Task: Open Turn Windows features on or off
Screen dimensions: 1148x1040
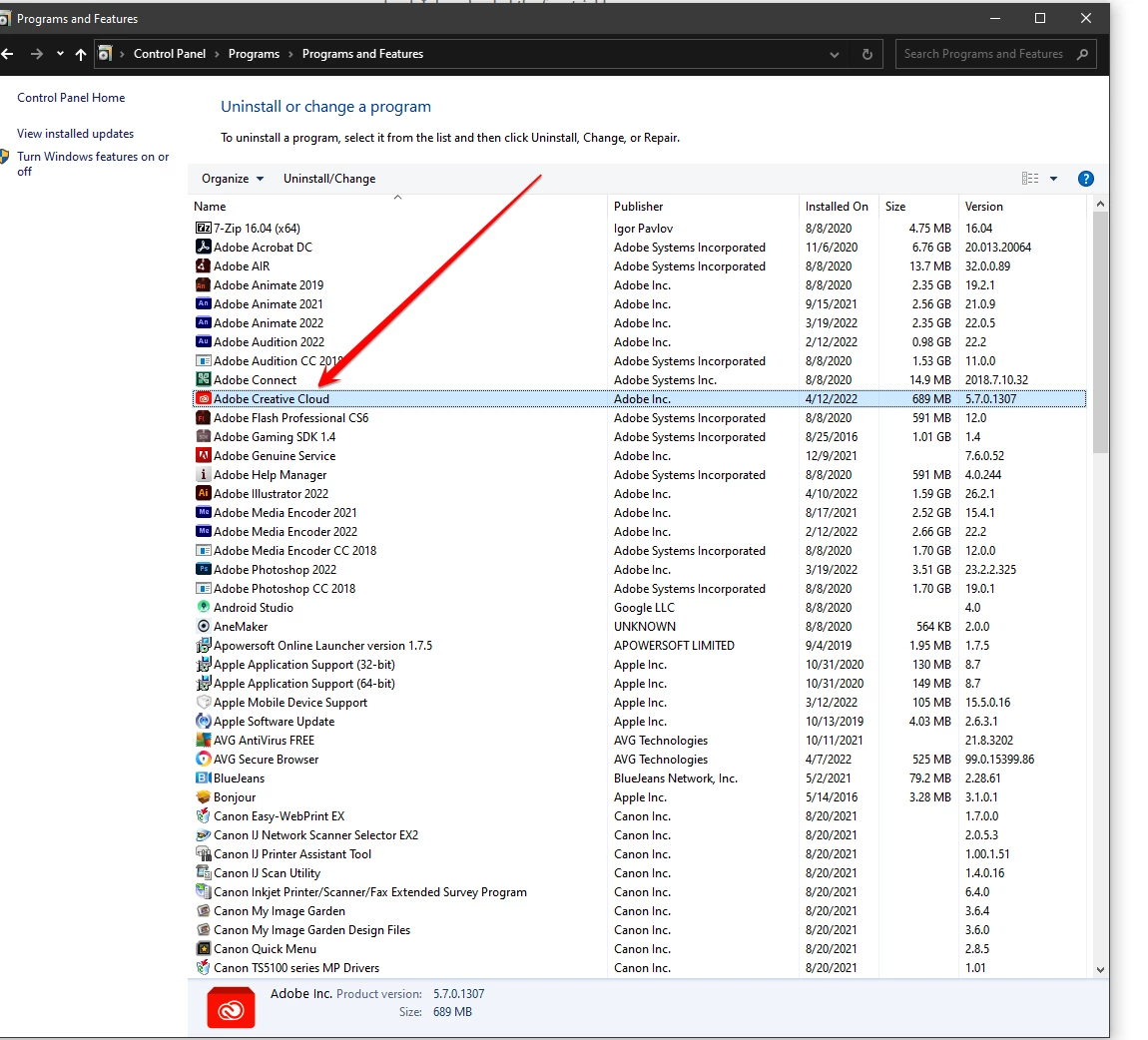Action: pos(93,164)
